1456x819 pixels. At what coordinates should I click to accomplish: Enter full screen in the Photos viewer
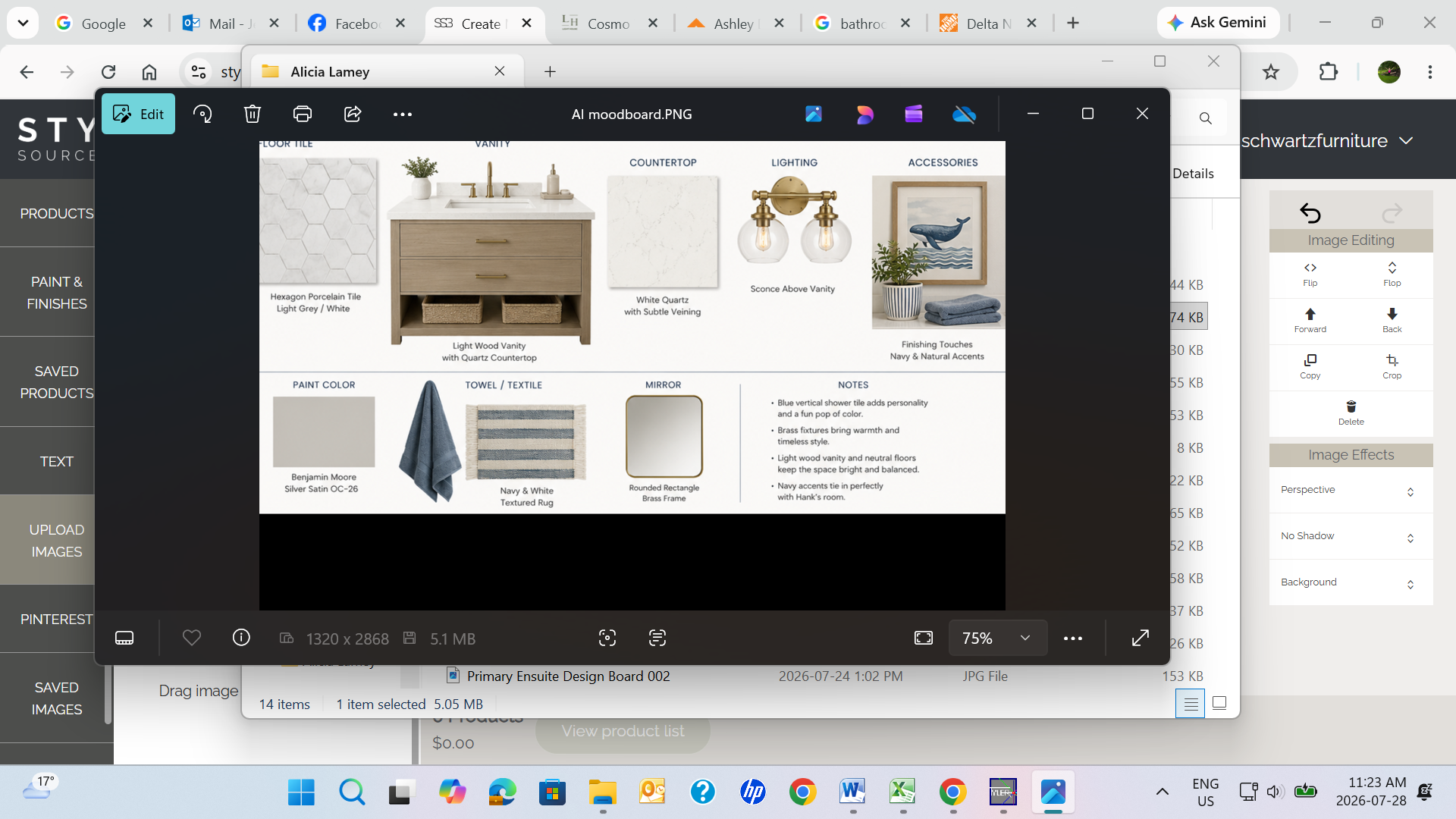1141,638
